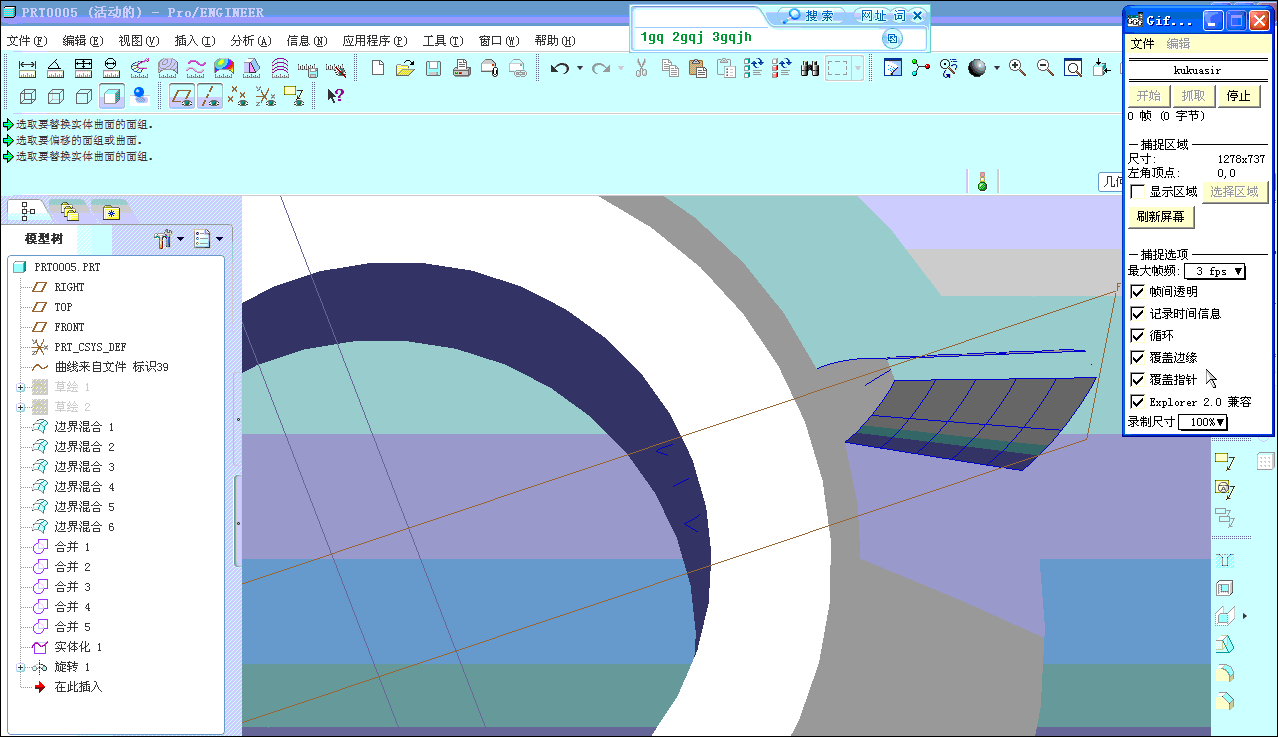Image resolution: width=1278 pixels, height=737 pixels.
Task: Toggle coordinate system display
Action: [266, 96]
